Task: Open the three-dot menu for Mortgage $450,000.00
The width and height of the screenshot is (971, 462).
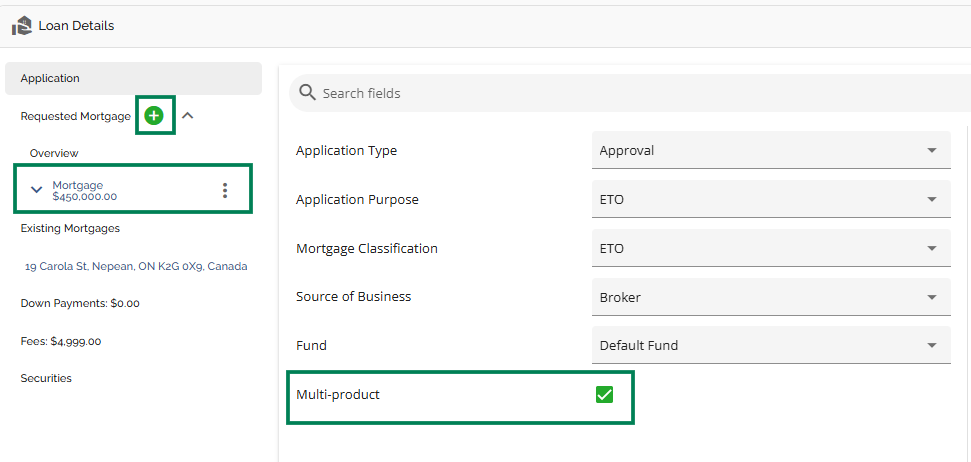Action: [x=225, y=190]
